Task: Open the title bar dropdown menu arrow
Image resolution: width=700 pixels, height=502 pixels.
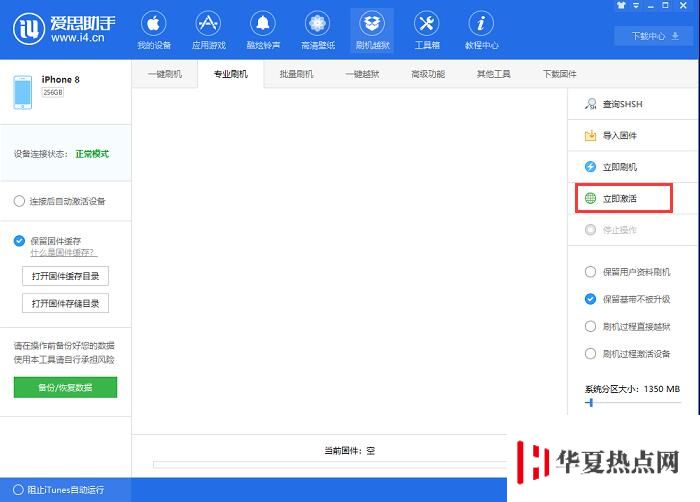Action: point(636,5)
